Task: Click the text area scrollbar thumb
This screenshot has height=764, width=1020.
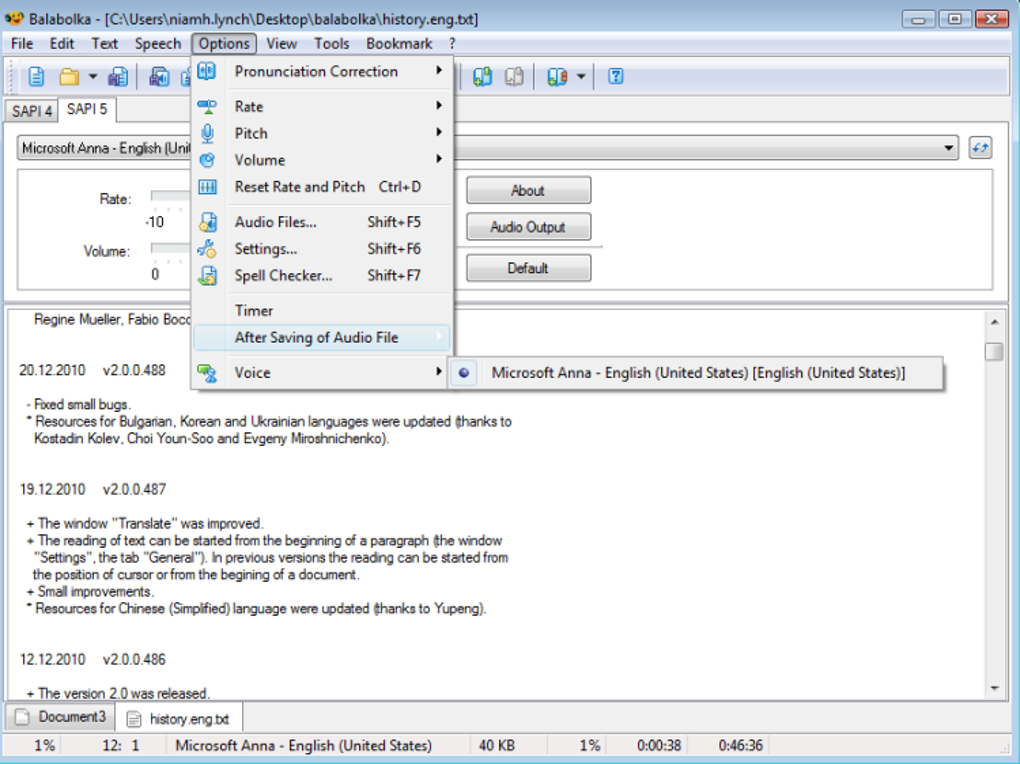Action: tap(994, 351)
